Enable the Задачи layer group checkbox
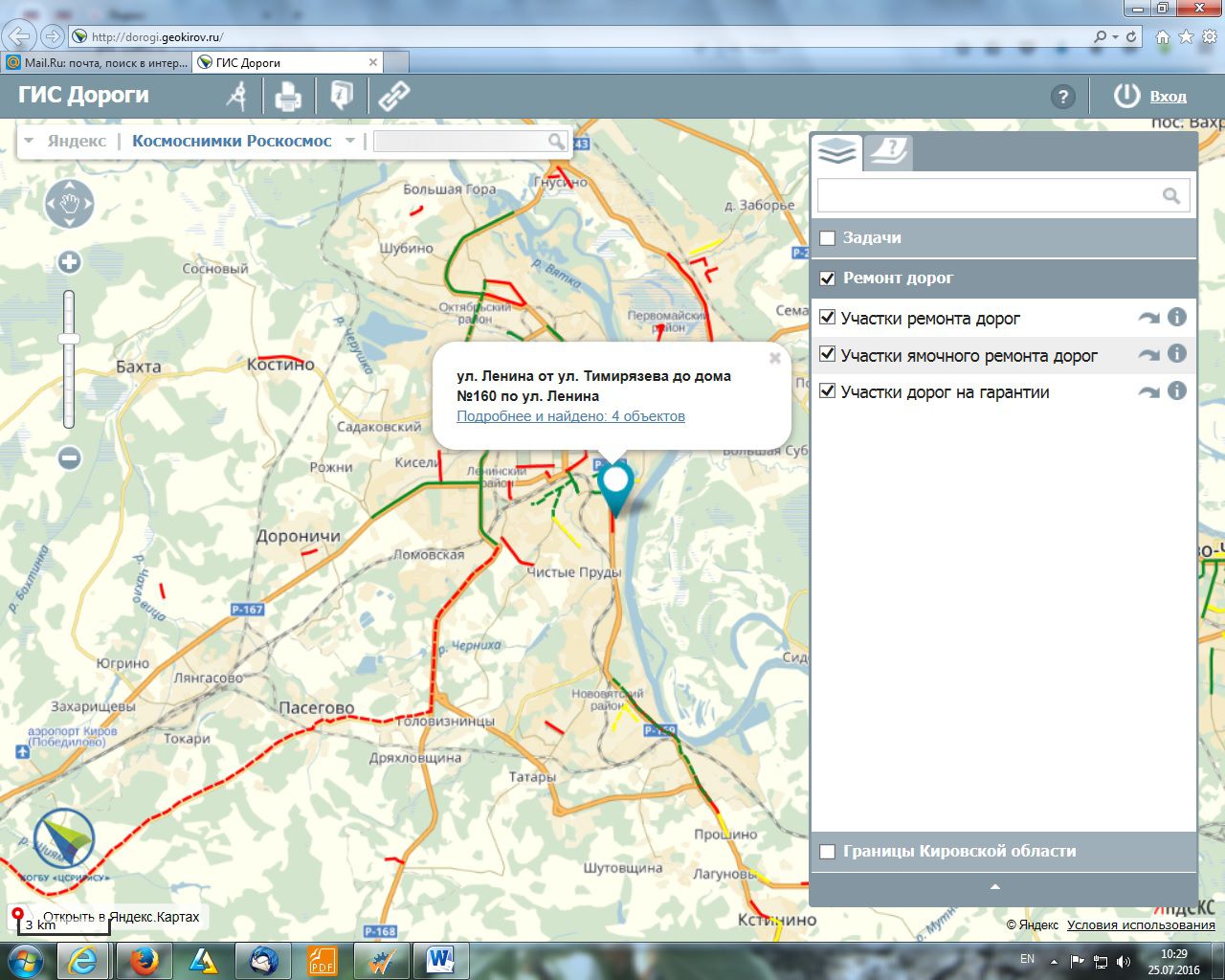 (828, 238)
